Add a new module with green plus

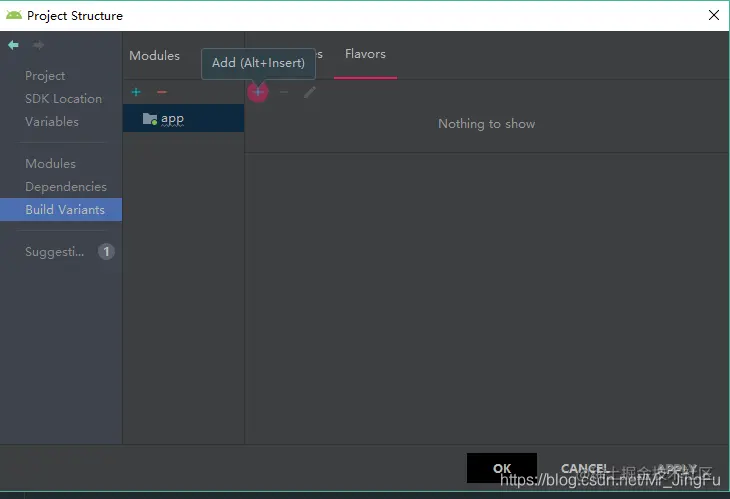pyautogui.click(x=136, y=92)
